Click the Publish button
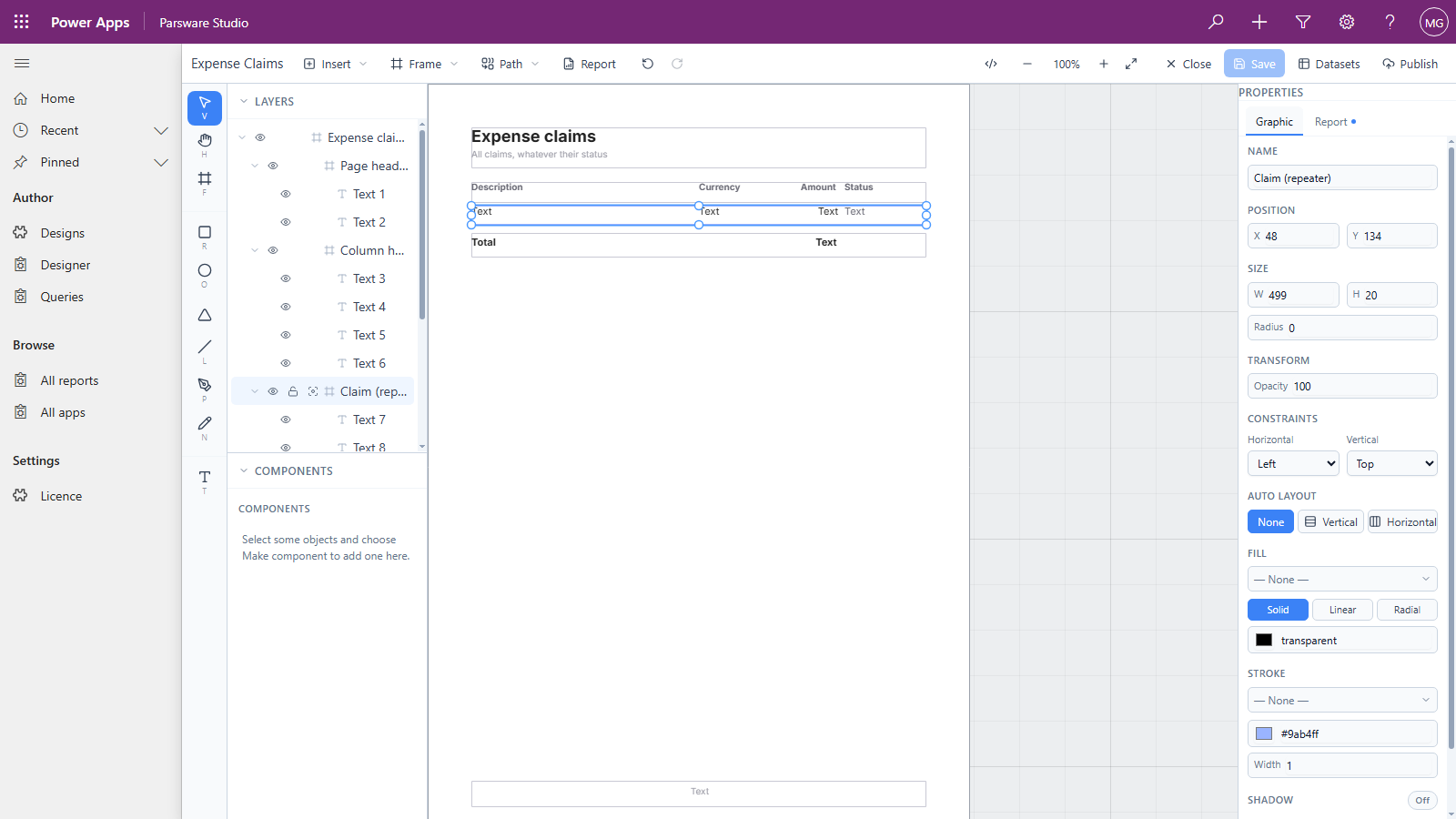This screenshot has height=819, width=1456. pyautogui.click(x=1410, y=64)
